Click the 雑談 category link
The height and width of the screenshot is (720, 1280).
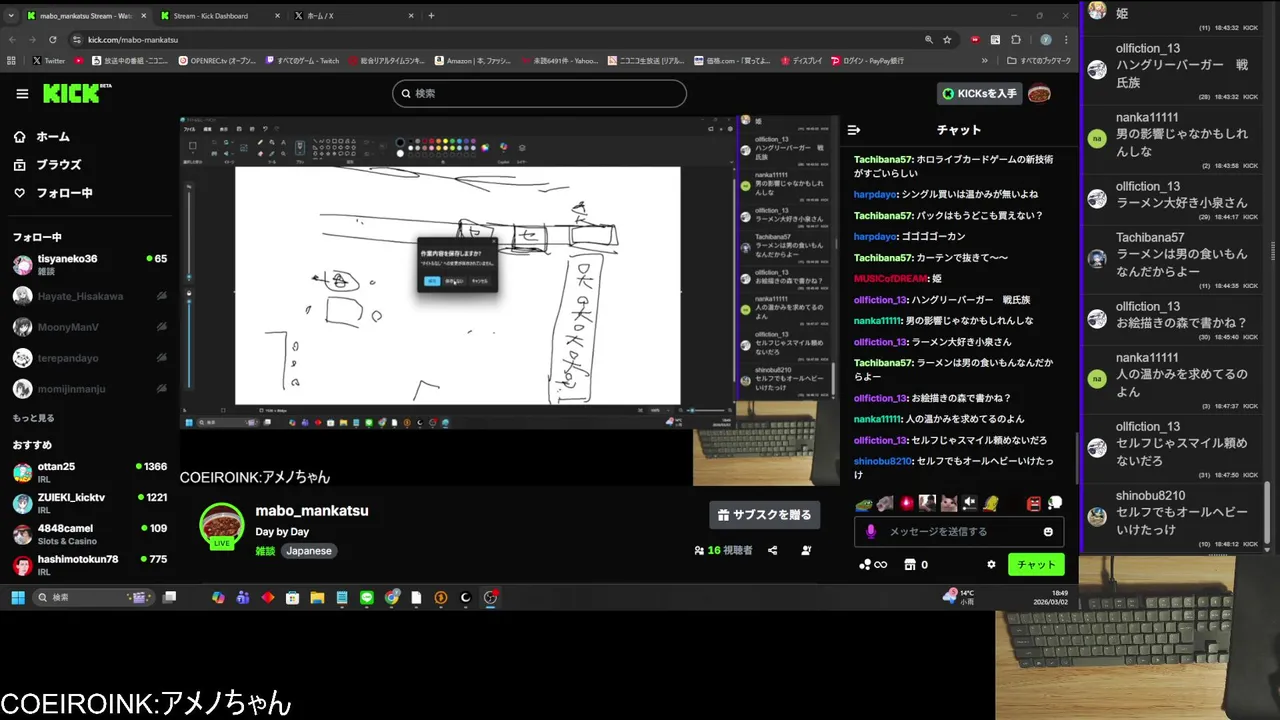[x=265, y=551]
